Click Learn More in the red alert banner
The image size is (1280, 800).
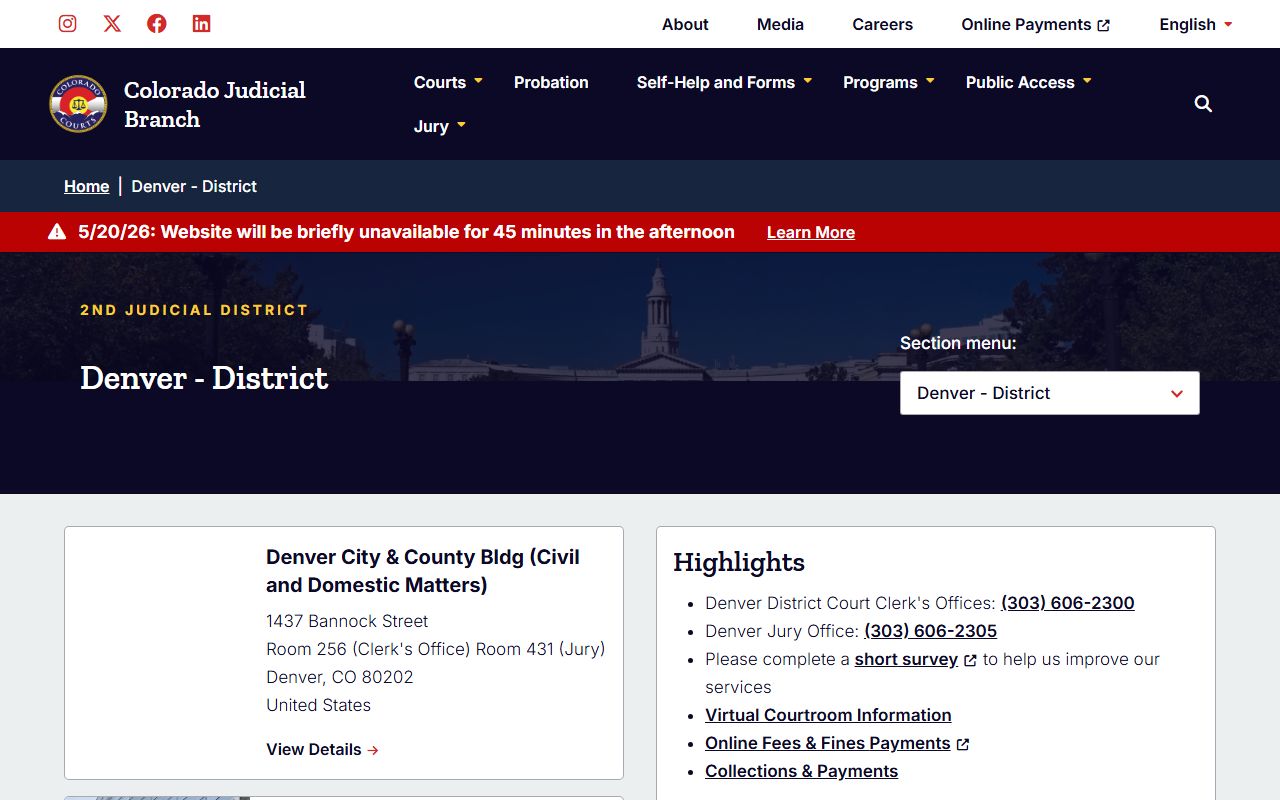[811, 232]
